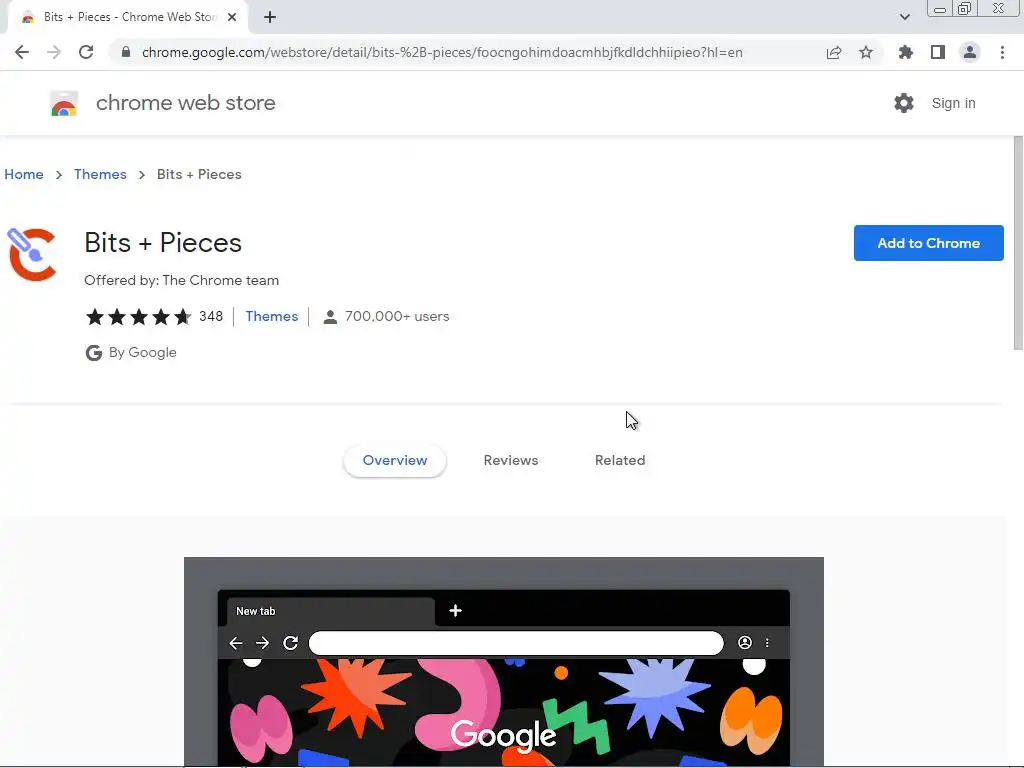
Task: Open Web Store settings gear
Action: pyautogui.click(x=904, y=103)
